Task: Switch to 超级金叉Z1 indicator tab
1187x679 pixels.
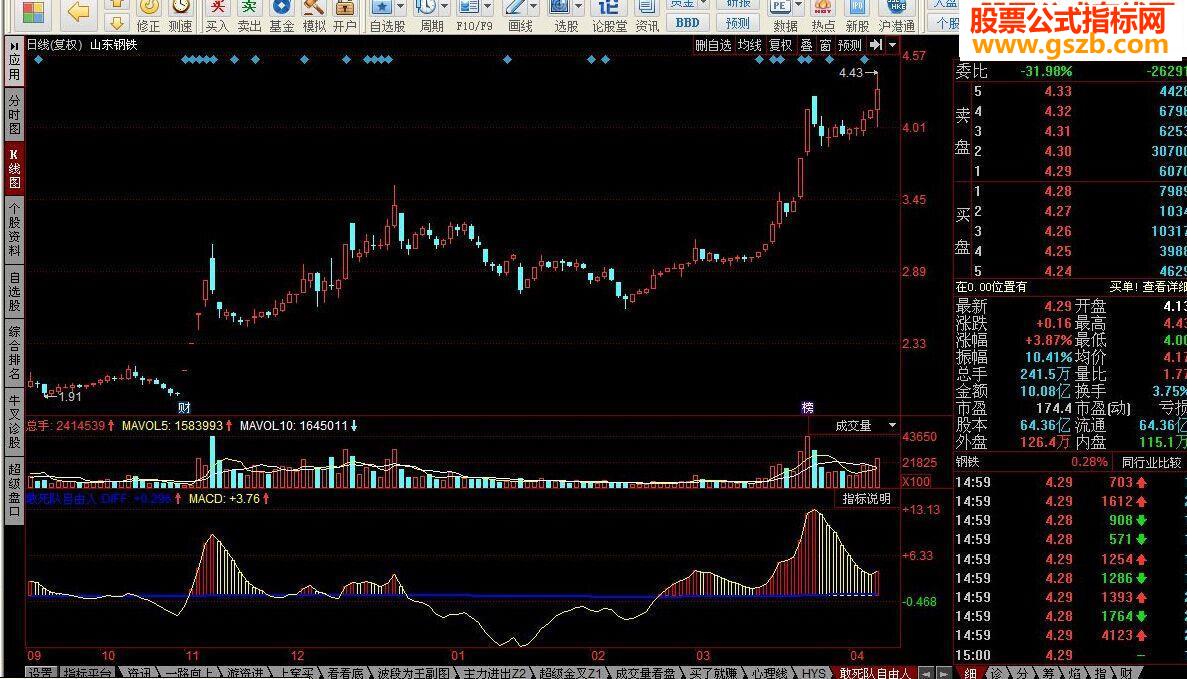Action: point(570,672)
